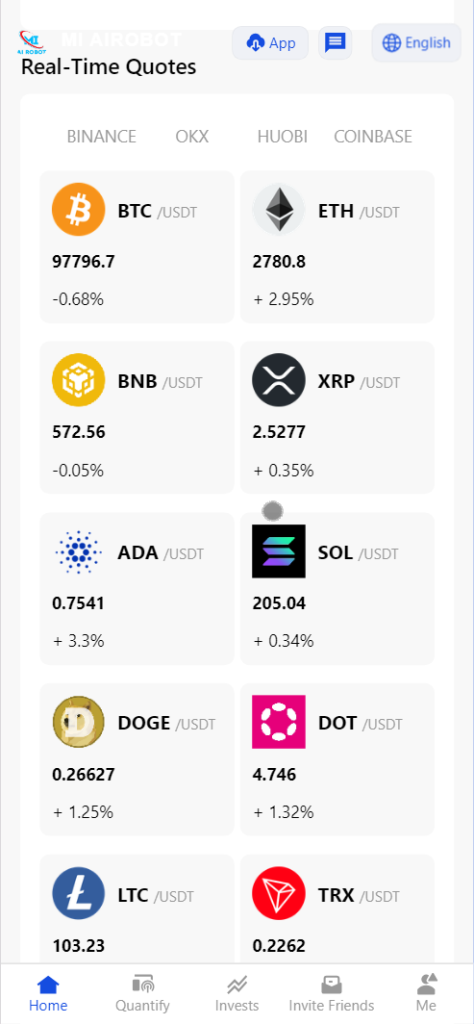Click the TRON TRX logo
Viewport: 474px width, 1024px height.
click(x=279, y=893)
